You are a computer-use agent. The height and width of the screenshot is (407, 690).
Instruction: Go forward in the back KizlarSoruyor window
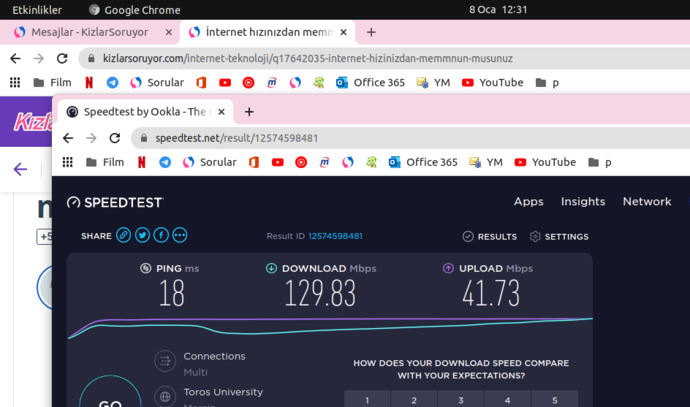point(39,59)
